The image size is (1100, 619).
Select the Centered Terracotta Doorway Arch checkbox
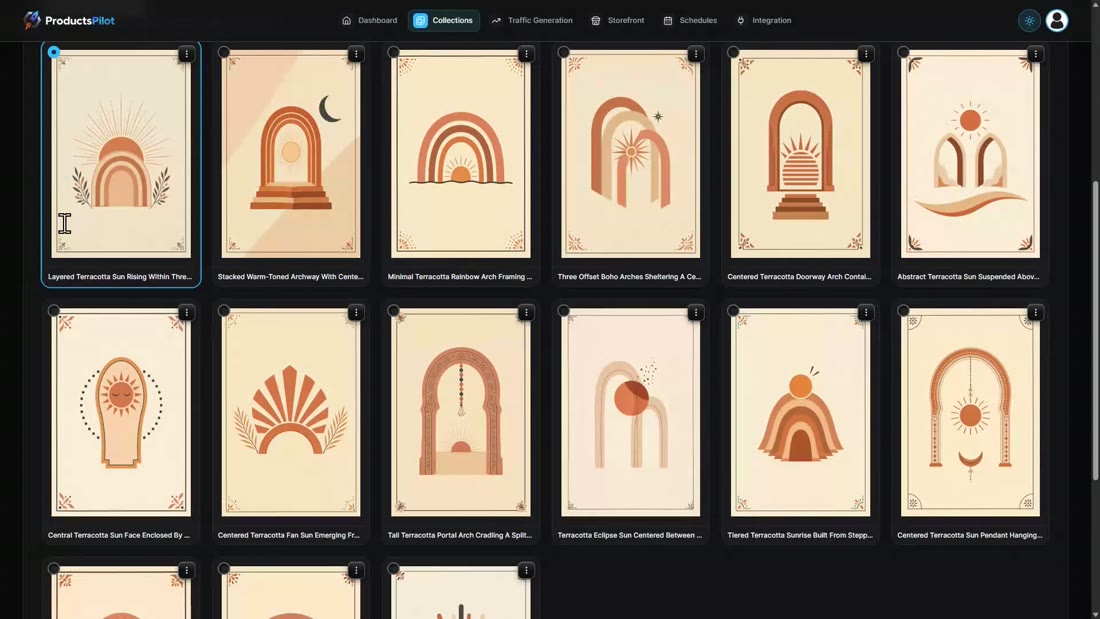pos(733,52)
